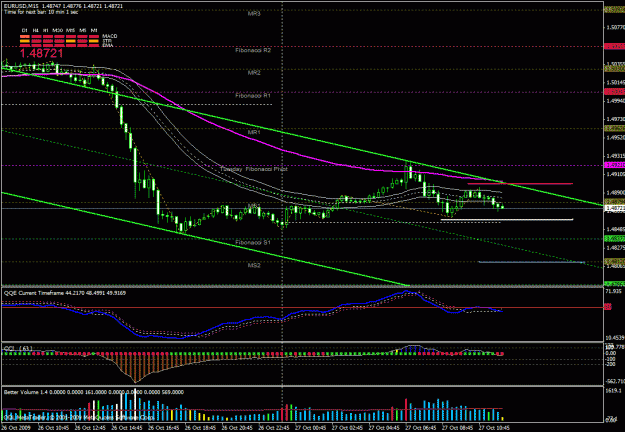Click the MACD signal bar under D1
The height and width of the screenshot is (432, 625).
coord(25,37)
